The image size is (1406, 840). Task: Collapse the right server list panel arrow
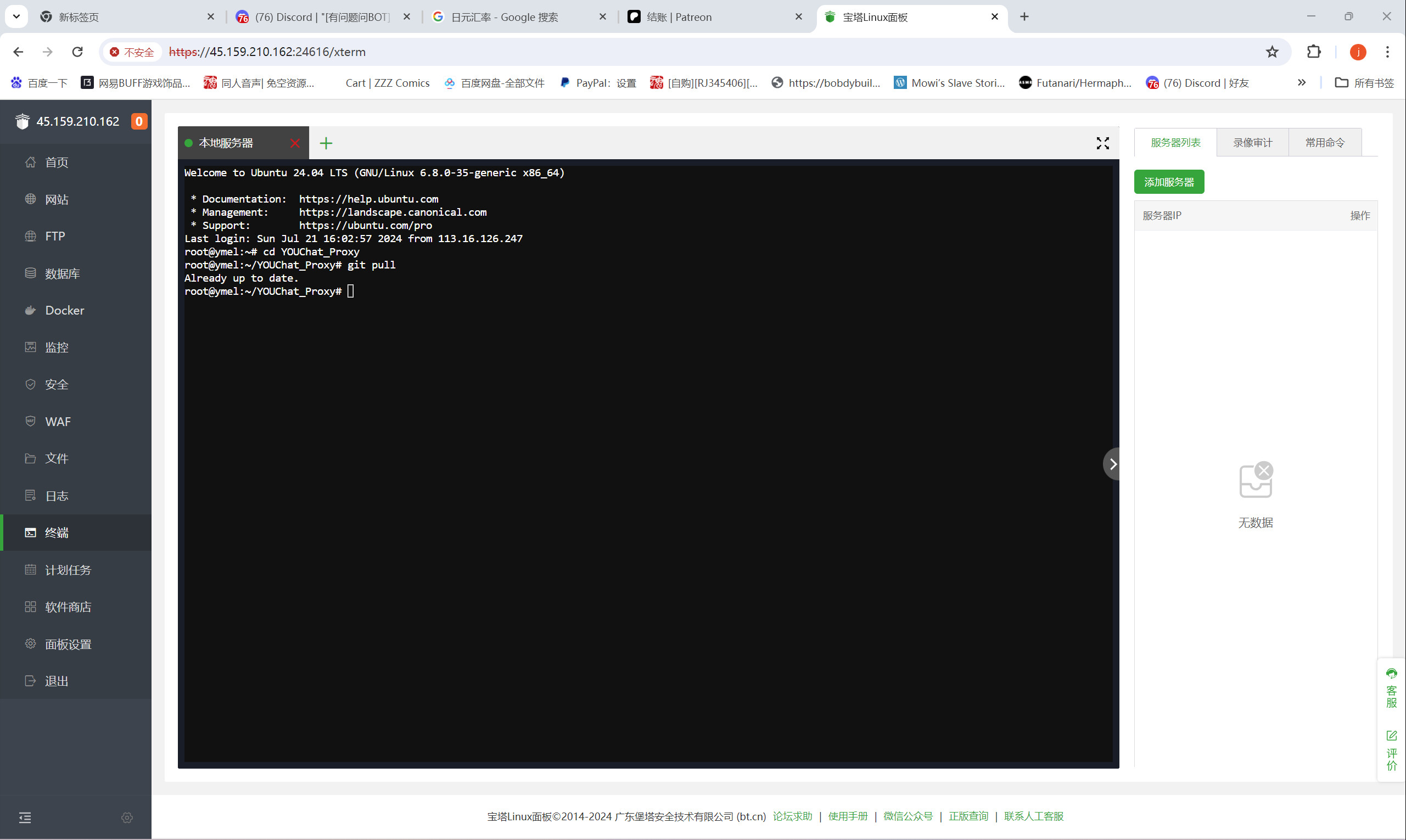[1112, 464]
